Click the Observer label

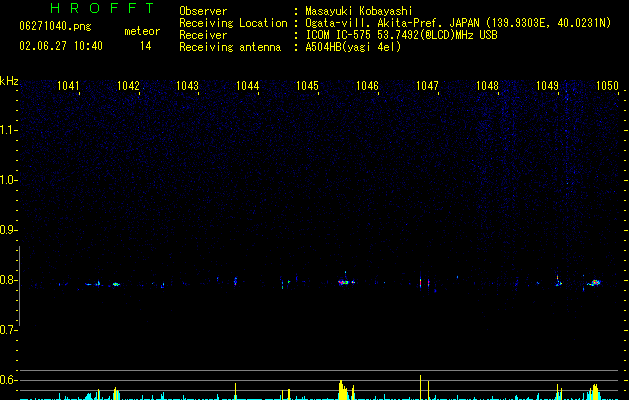pyautogui.click(x=203, y=11)
